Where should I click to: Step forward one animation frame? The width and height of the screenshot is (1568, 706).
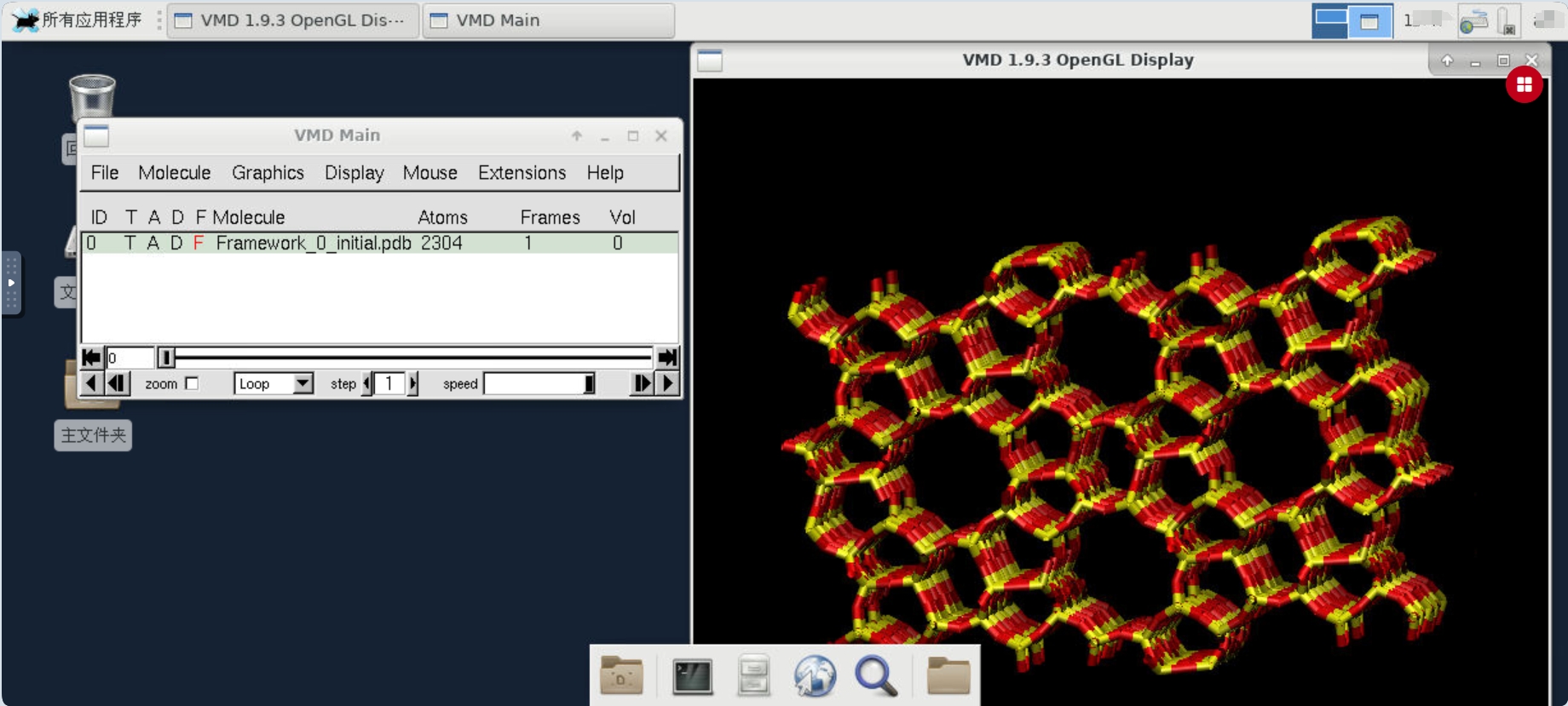coord(642,384)
